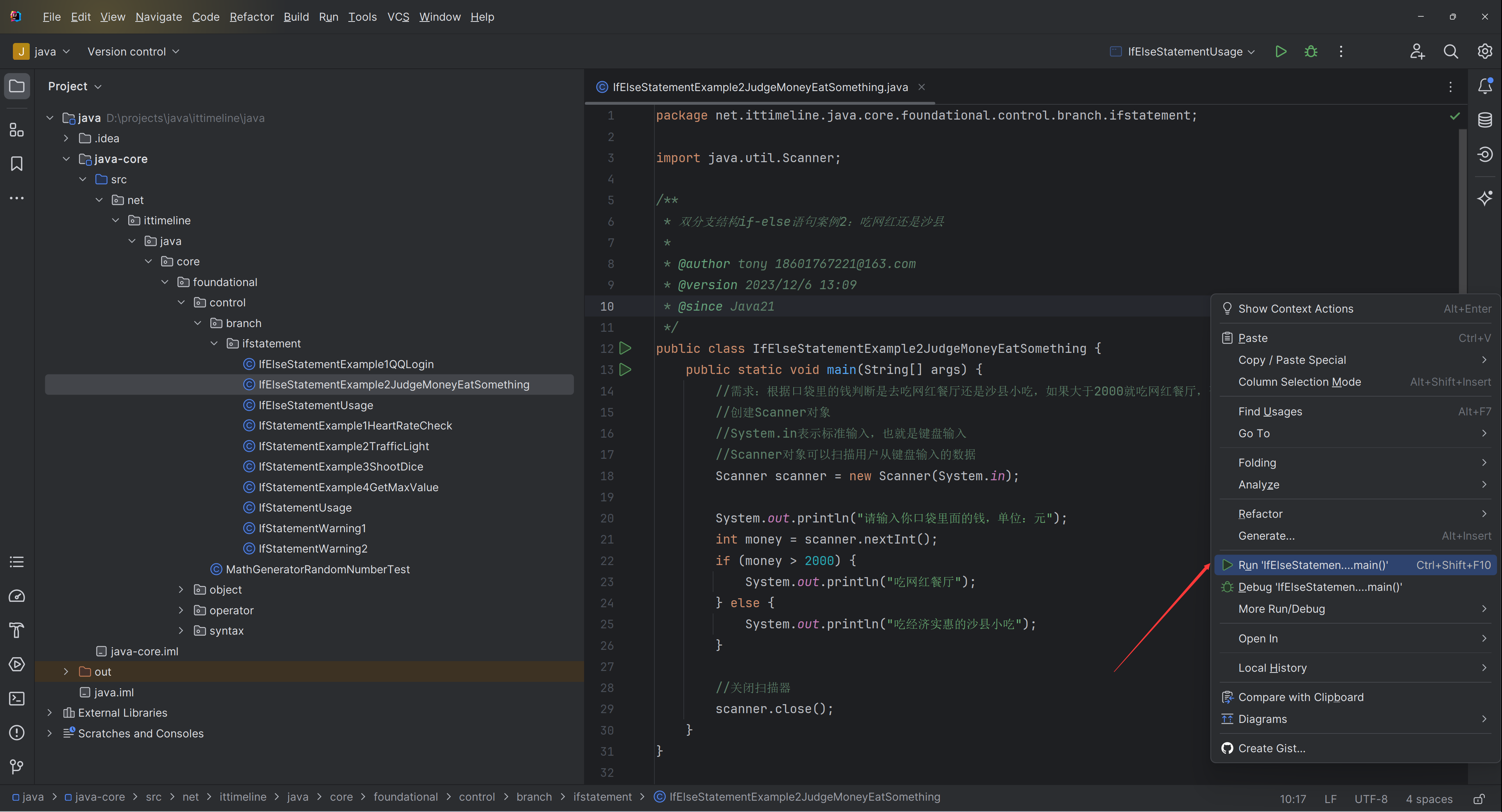Click the run gutter icon on line 13
1502x812 pixels.
625,369
